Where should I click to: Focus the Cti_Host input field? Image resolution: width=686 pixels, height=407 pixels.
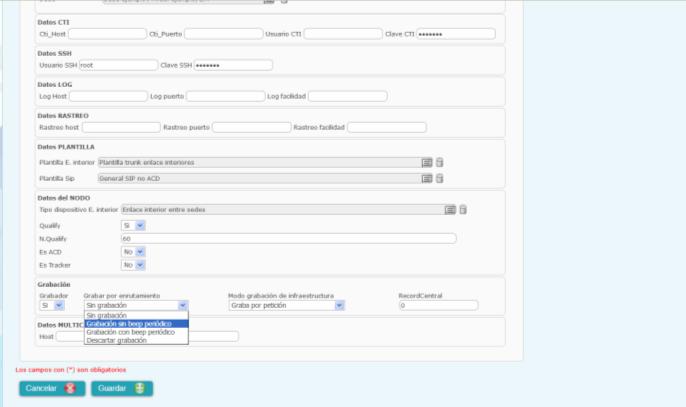pos(108,34)
